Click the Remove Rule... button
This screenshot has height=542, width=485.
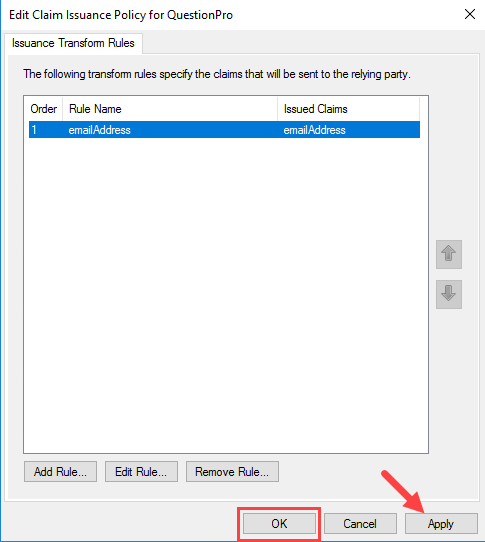point(232,471)
